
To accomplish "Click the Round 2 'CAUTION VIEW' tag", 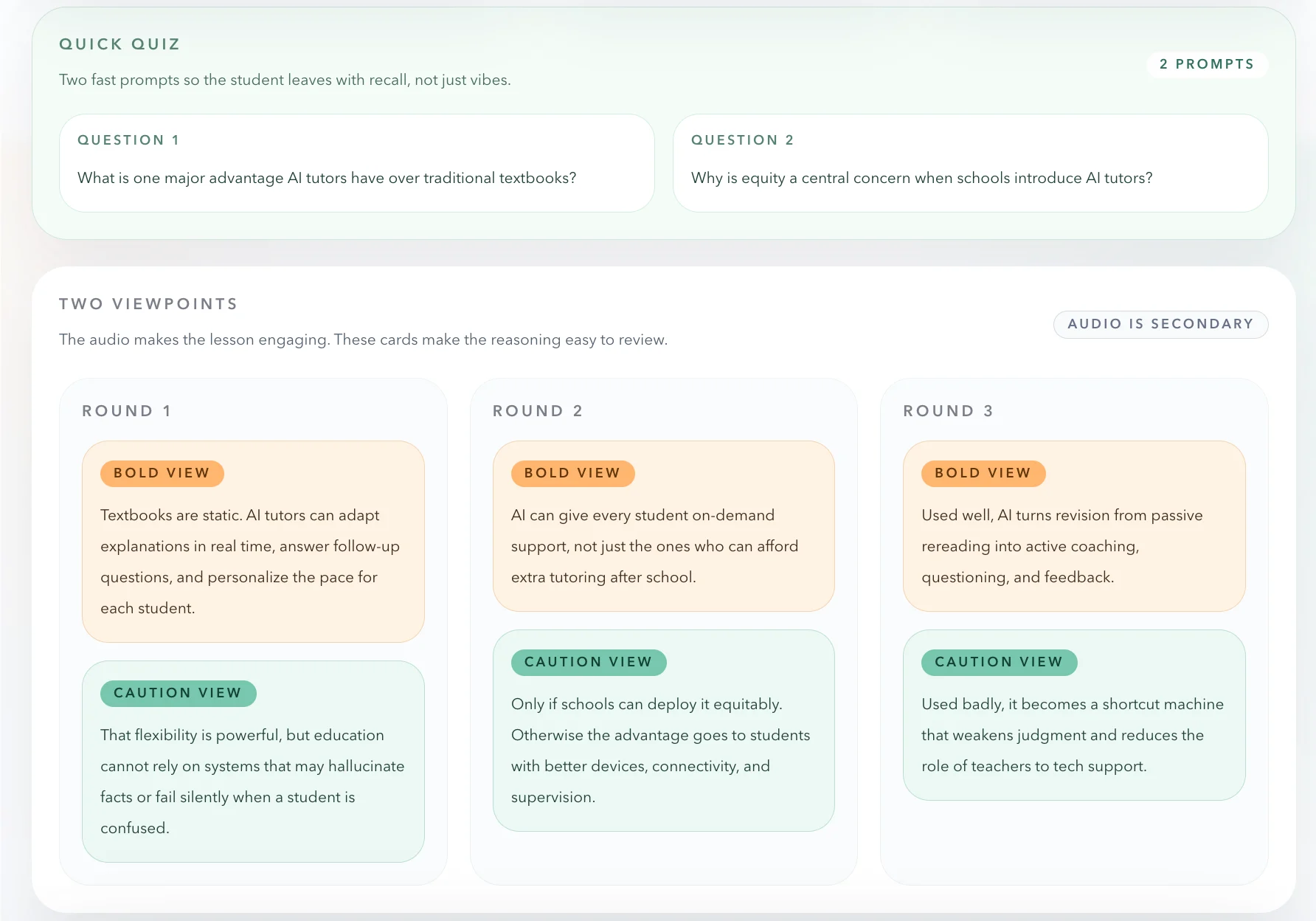I will (589, 662).
